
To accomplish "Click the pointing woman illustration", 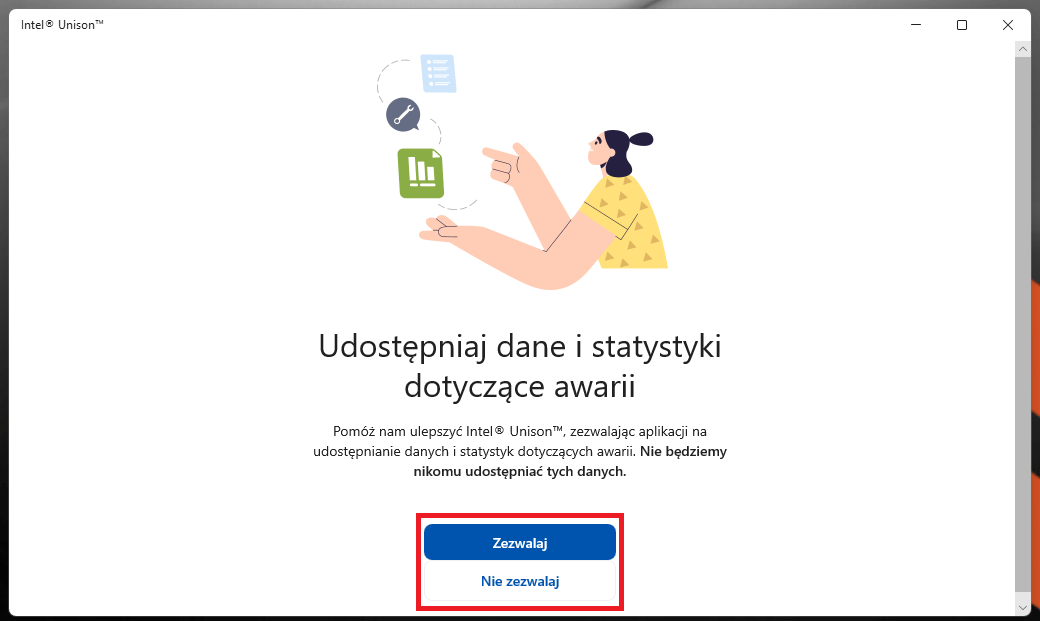I will coord(544,209).
